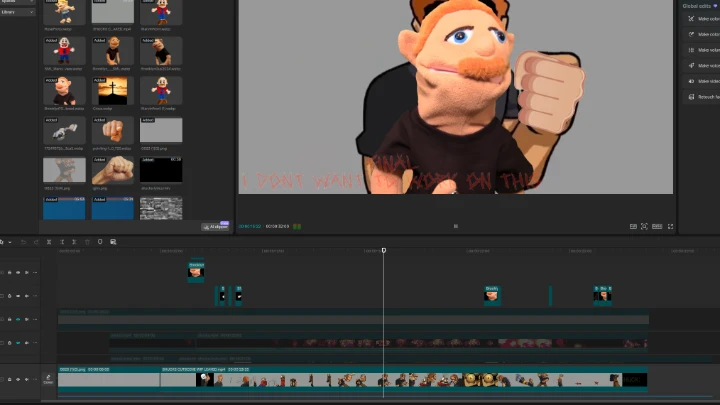Screen dimensions: 720x405
Task: Click the current timecode under preview
Action: (249, 226)
